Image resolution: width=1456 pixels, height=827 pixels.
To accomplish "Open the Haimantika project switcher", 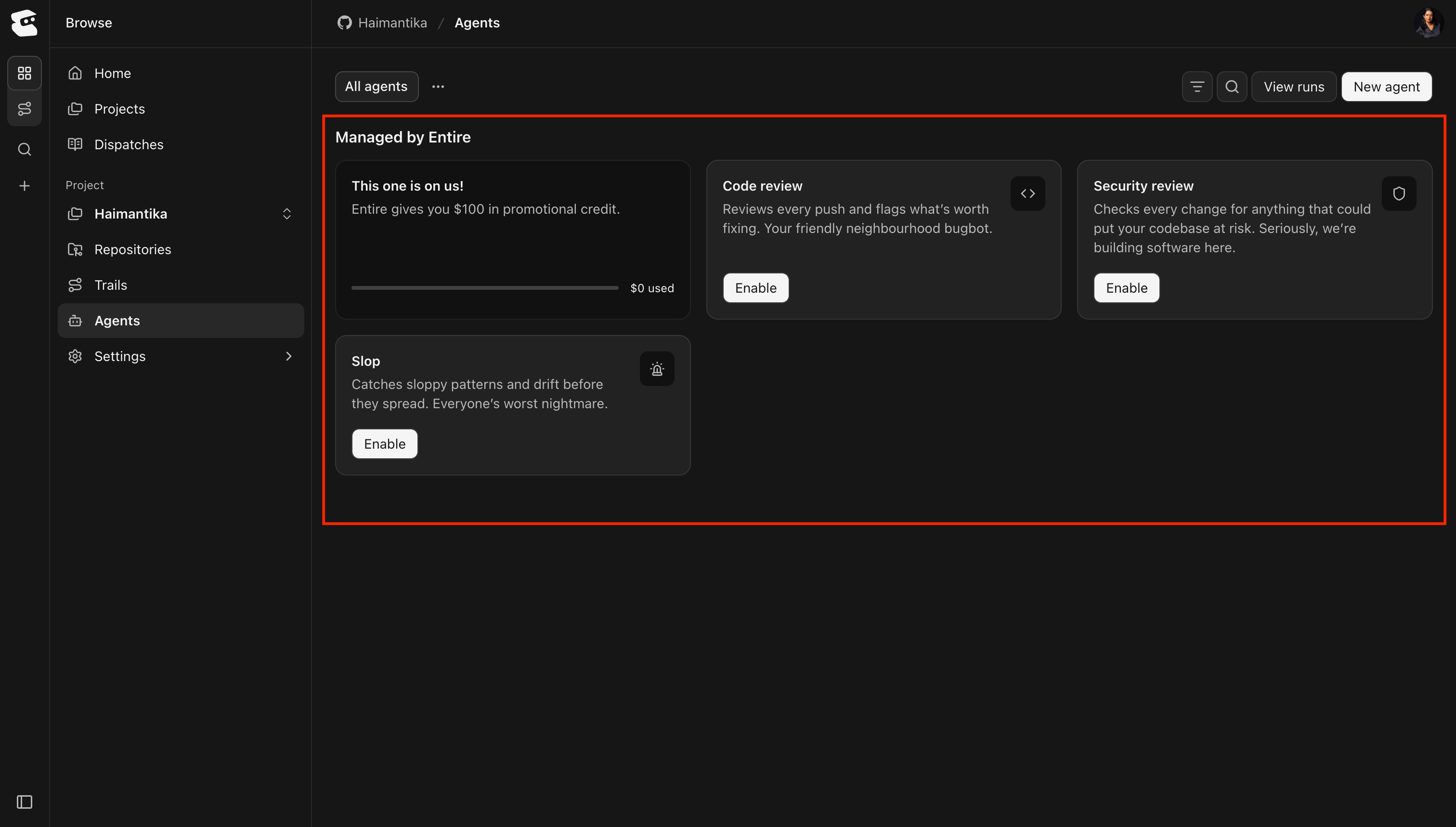I will coord(181,214).
